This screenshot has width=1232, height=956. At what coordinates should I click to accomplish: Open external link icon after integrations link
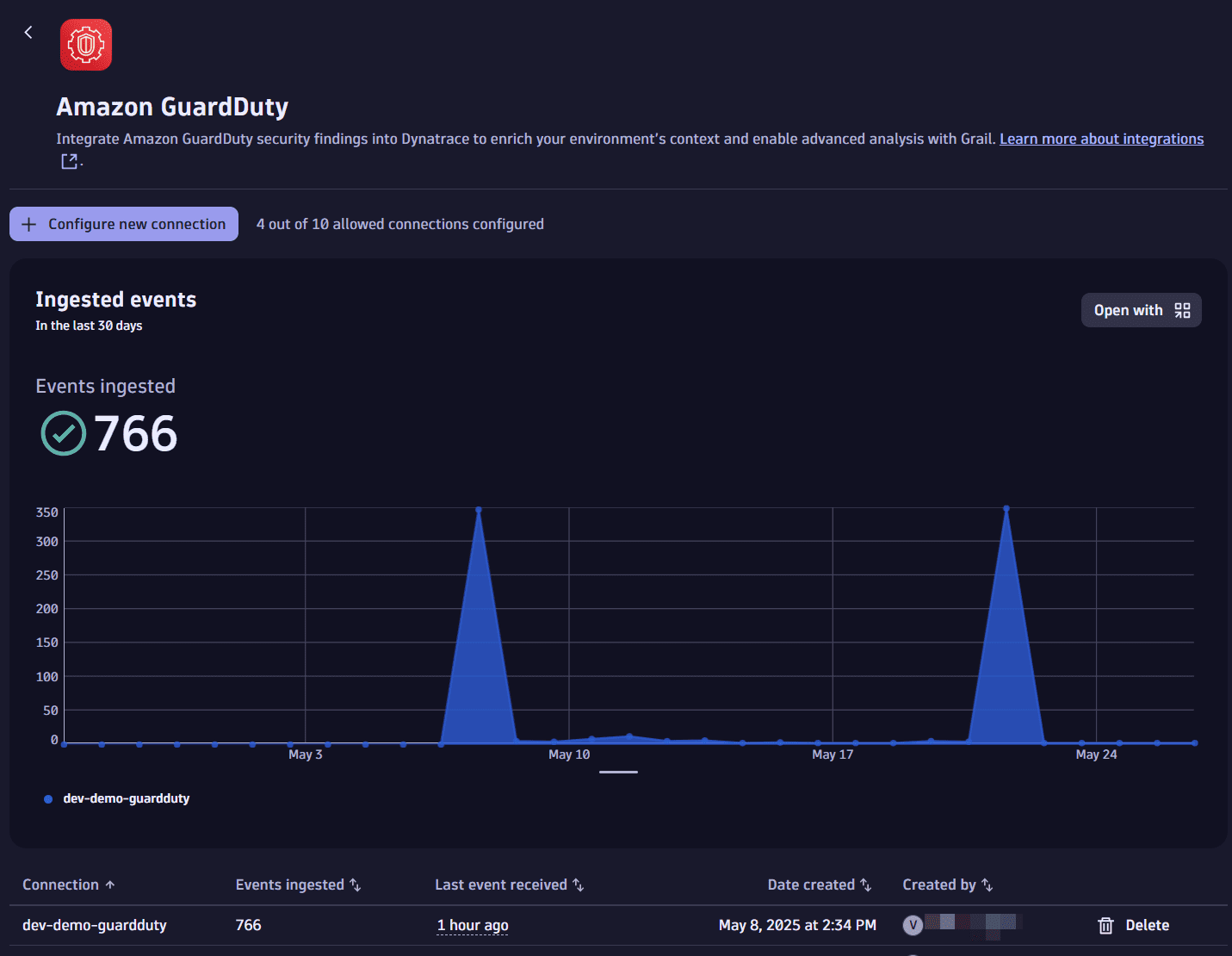coord(70,161)
